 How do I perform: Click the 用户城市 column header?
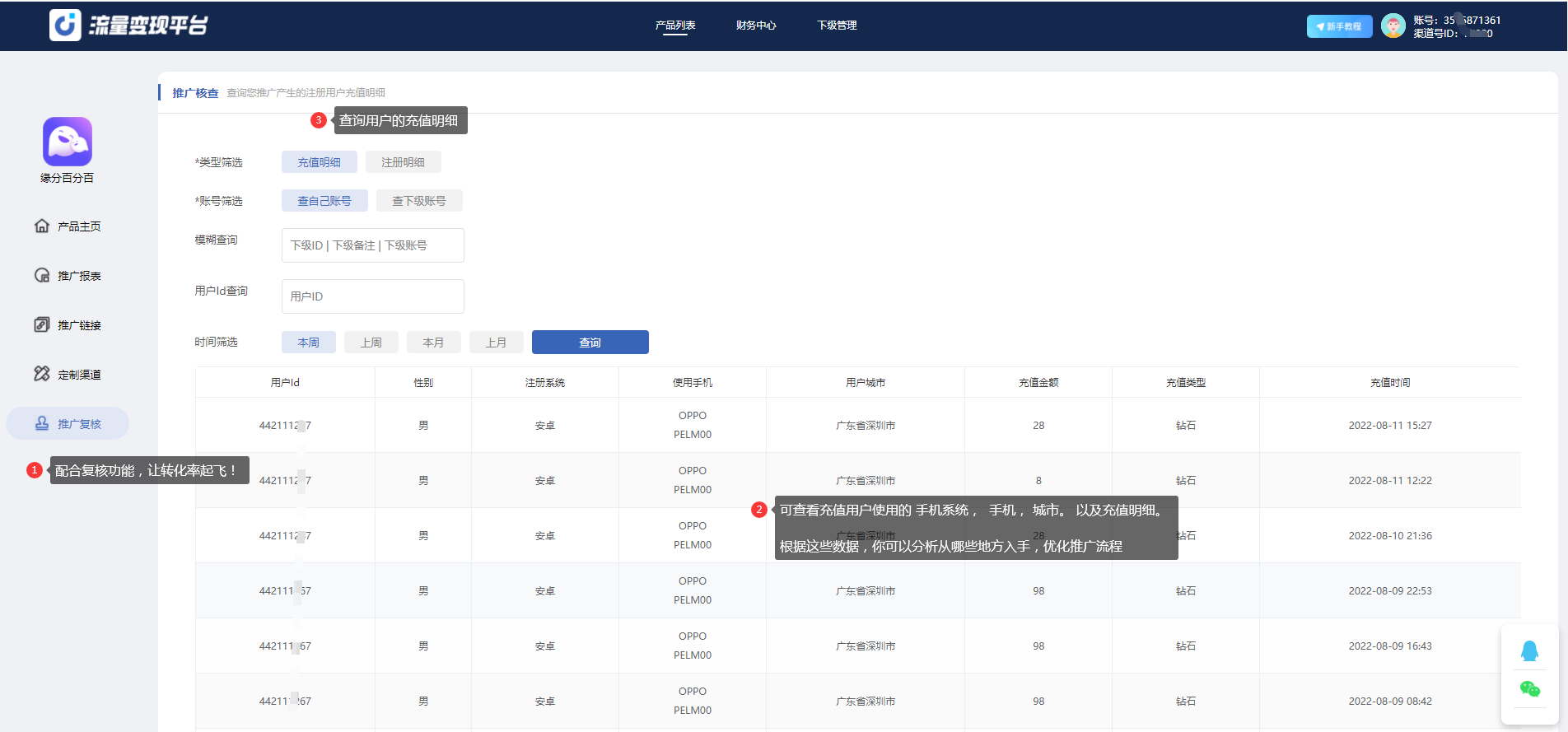point(866,383)
